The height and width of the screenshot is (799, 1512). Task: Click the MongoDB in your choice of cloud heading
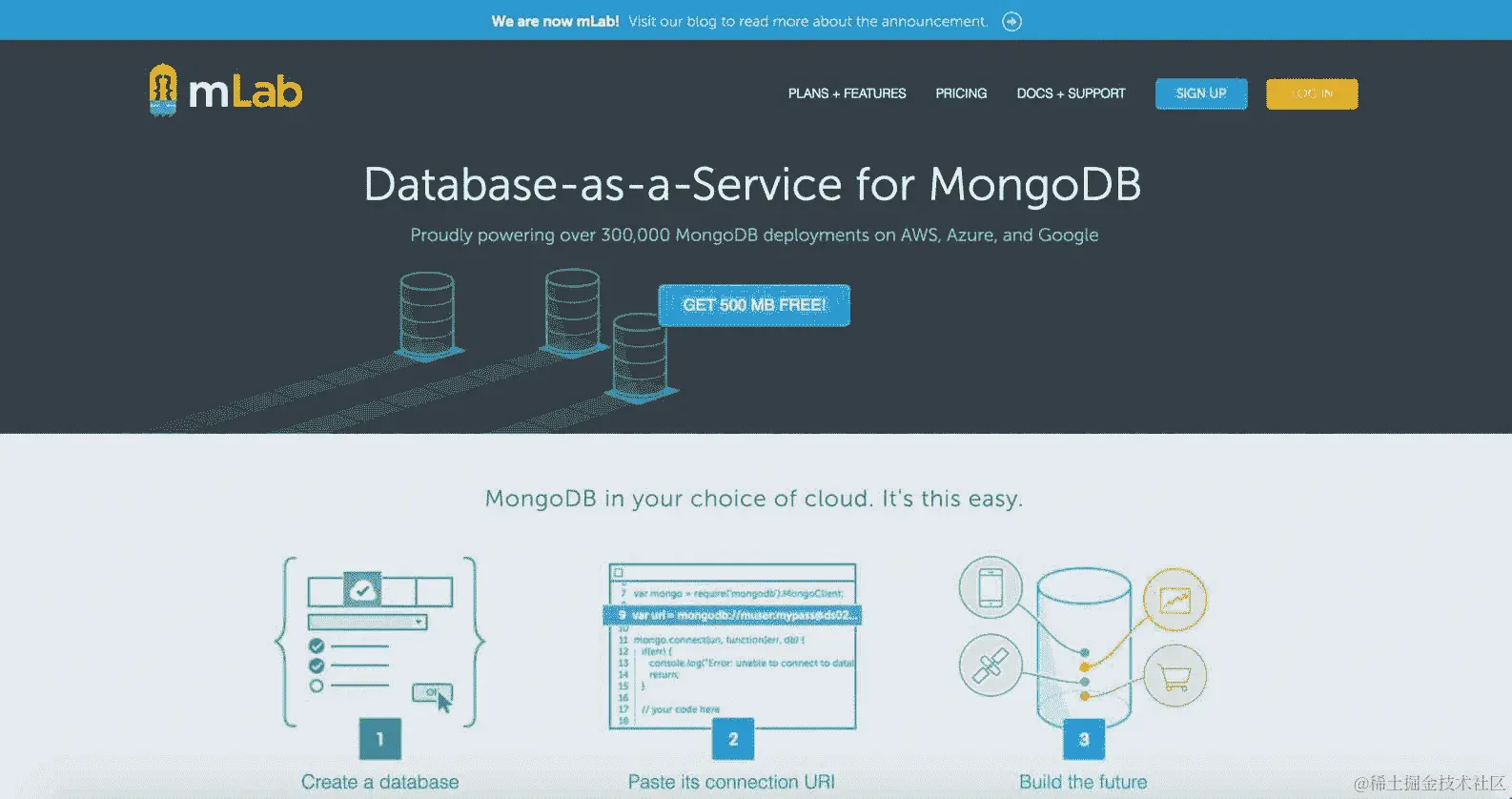(753, 499)
